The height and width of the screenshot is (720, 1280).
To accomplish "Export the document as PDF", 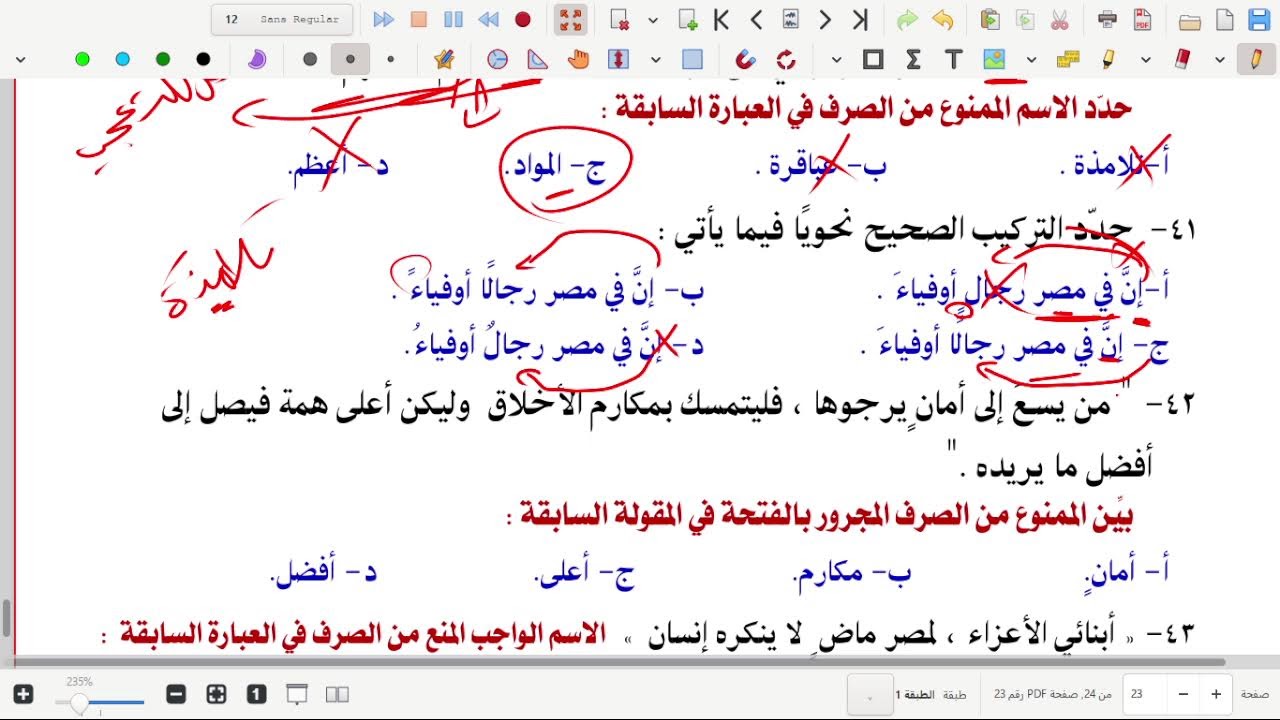I will coord(1142,20).
